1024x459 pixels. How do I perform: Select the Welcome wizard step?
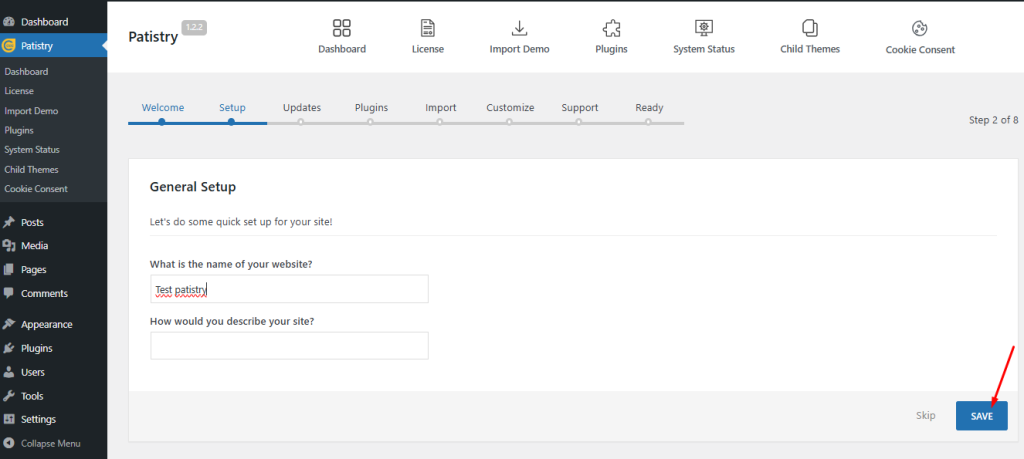(x=163, y=108)
